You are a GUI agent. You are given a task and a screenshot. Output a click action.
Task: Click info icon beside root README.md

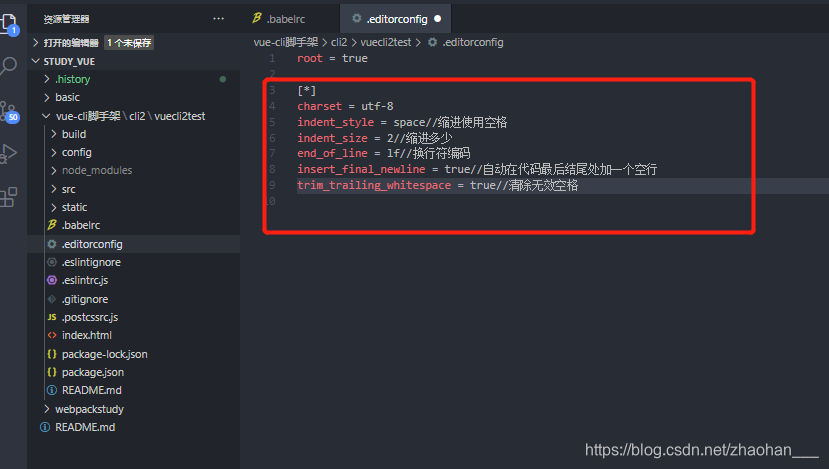click(45, 427)
